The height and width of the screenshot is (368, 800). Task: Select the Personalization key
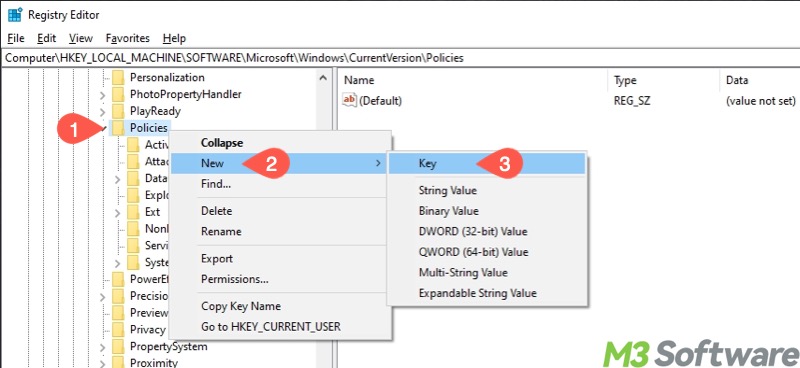coord(167,78)
